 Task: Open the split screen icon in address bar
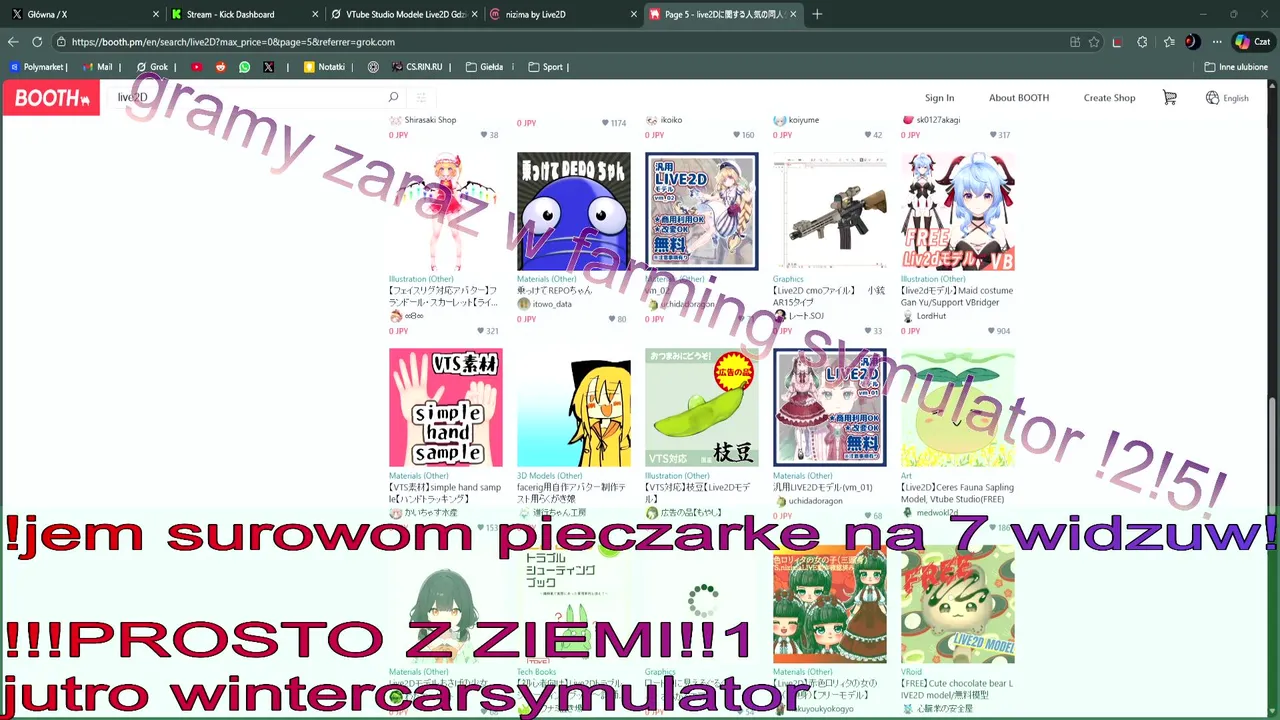[1075, 42]
